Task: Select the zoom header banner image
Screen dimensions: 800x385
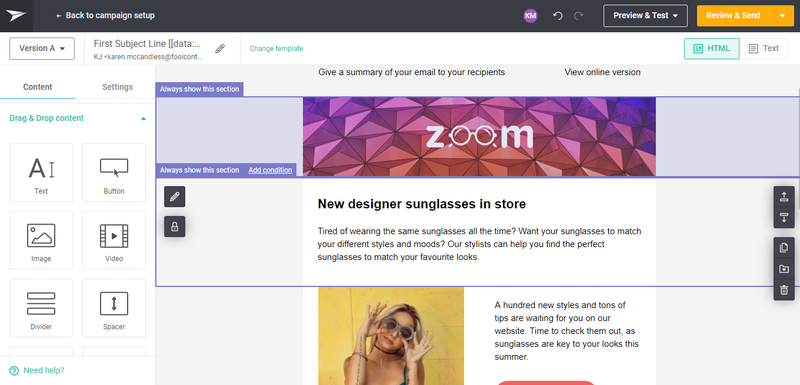Action: point(479,137)
